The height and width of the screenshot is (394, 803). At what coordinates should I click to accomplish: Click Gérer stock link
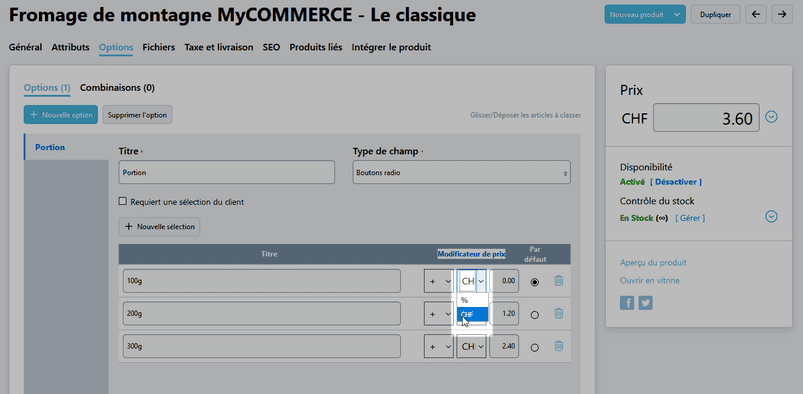point(690,218)
